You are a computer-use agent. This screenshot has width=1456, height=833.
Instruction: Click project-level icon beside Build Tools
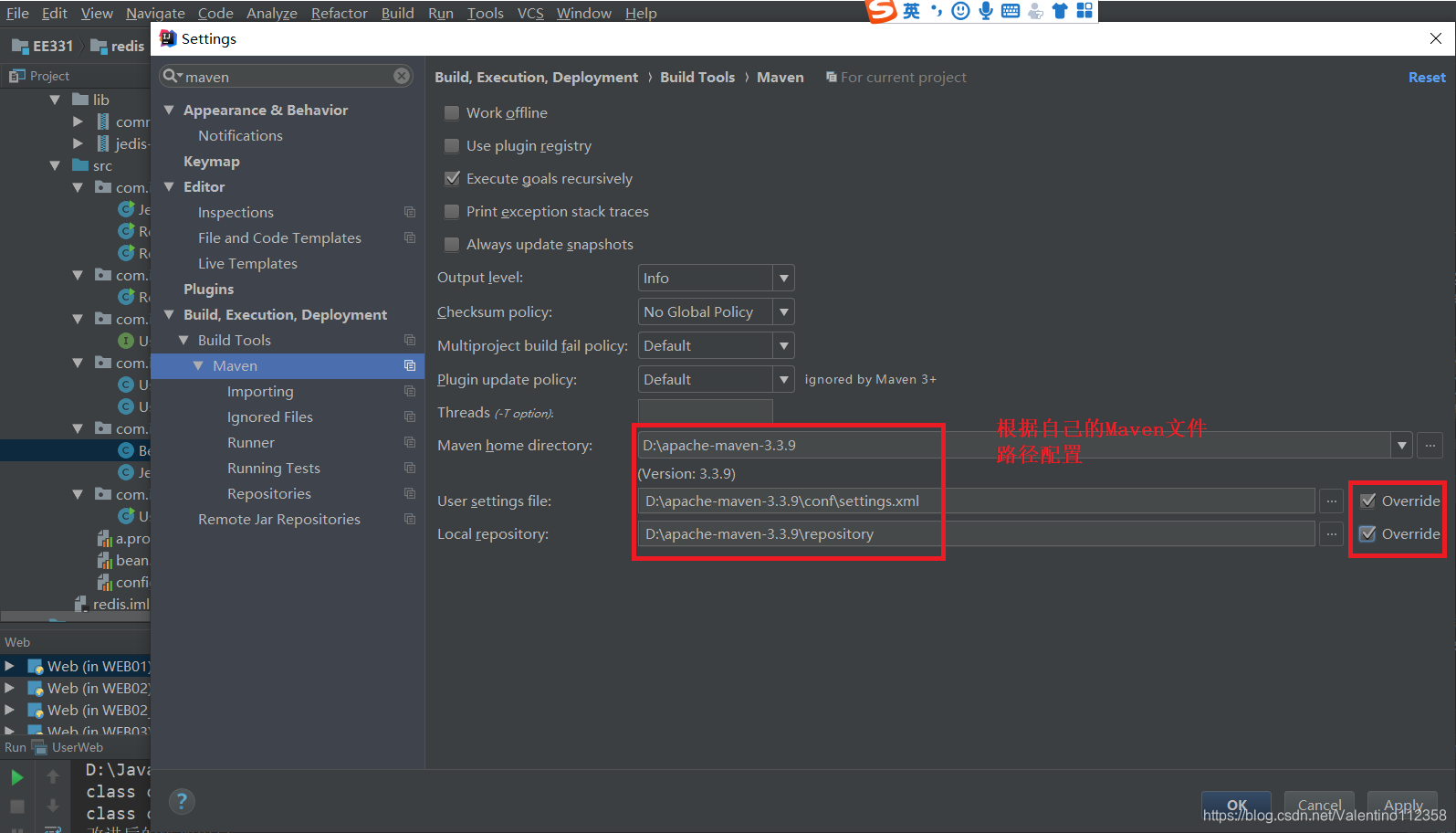tap(410, 340)
